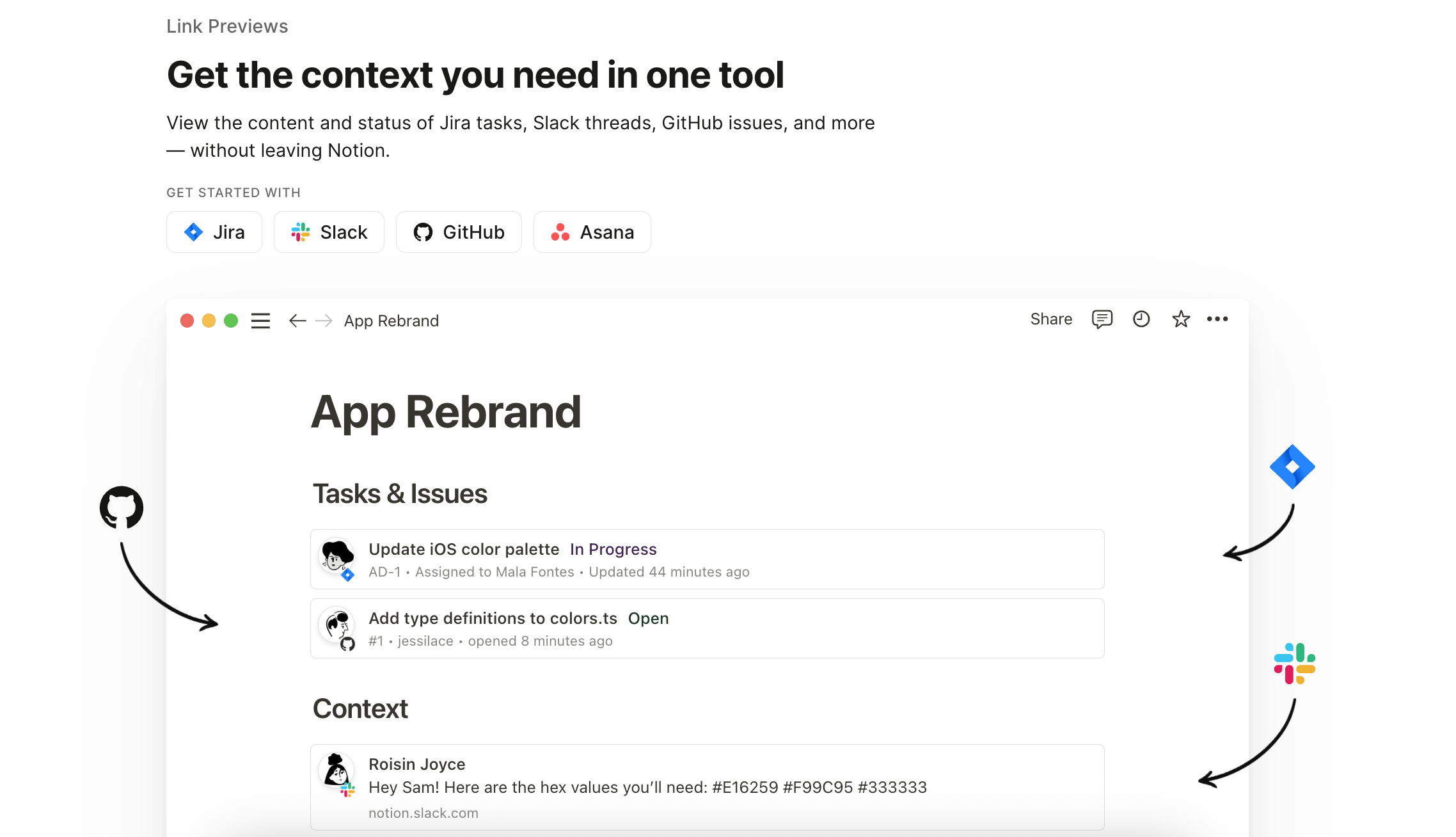Click the App Rebrand page heading
The width and height of the screenshot is (1456, 837).
(x=446, y=412)
